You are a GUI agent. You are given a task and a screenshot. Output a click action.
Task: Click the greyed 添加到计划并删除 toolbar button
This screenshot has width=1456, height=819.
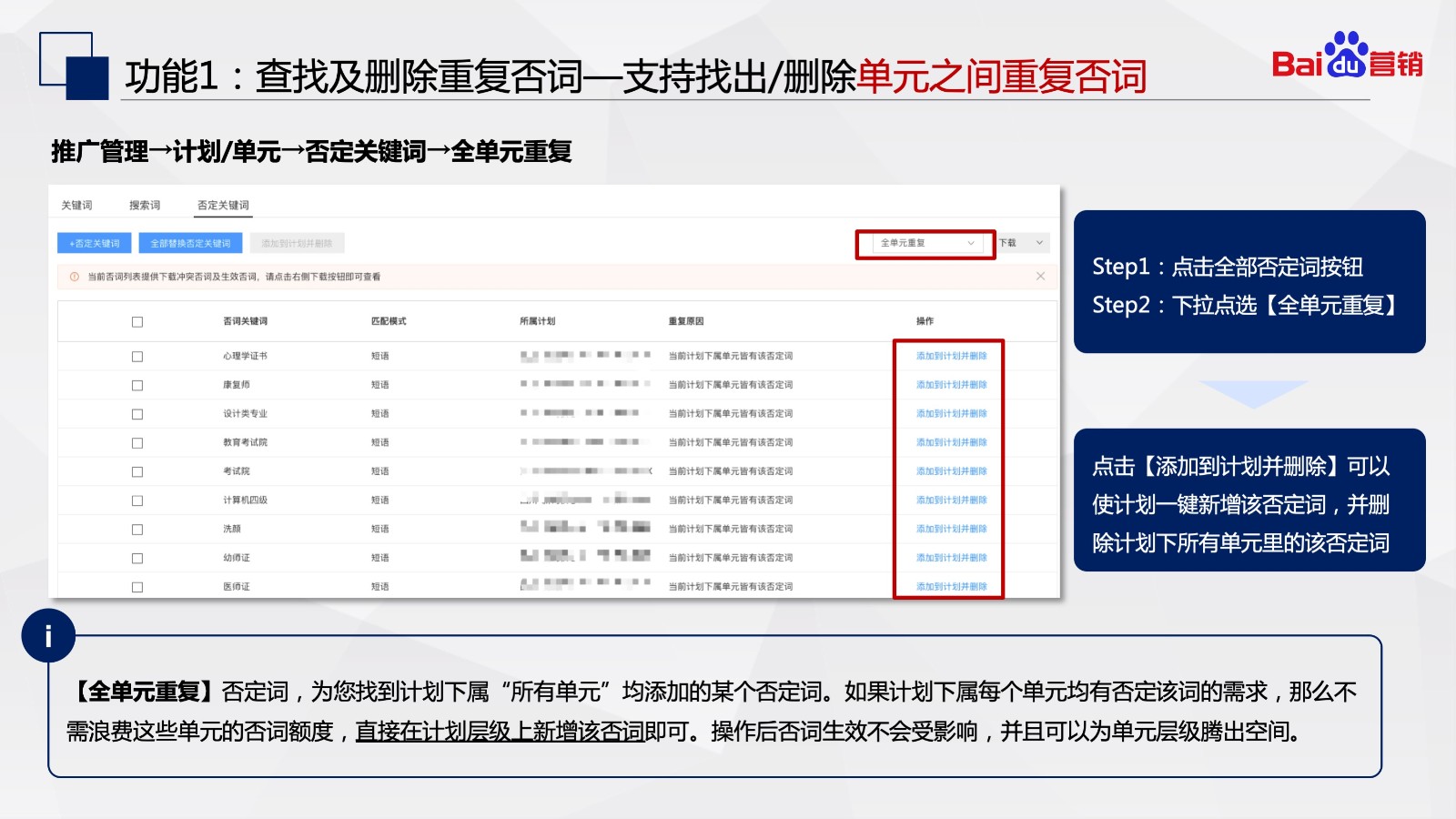point(297,244)
